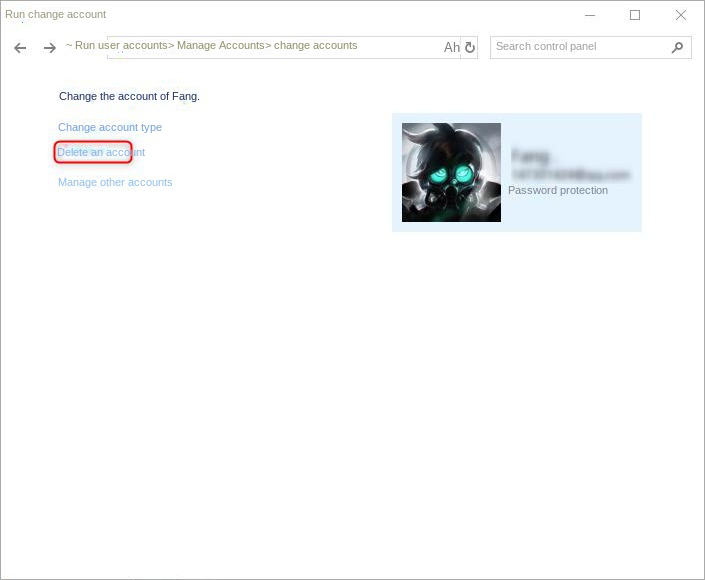705x580 pixels.
Task: Open the Manage other accounts link
Action: point(115,182)
